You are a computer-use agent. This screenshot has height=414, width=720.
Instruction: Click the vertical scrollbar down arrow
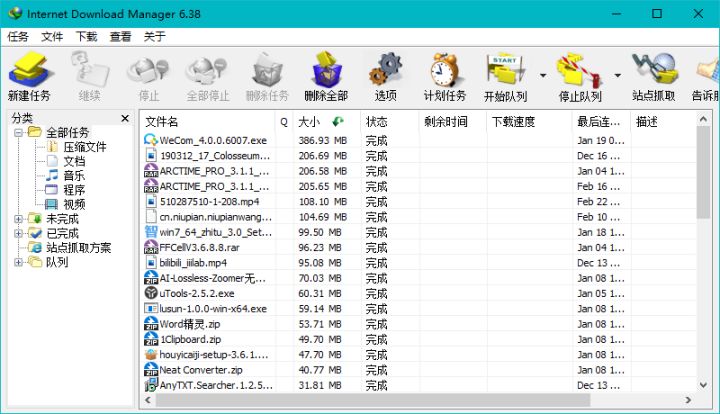click(x=703, y=385)
